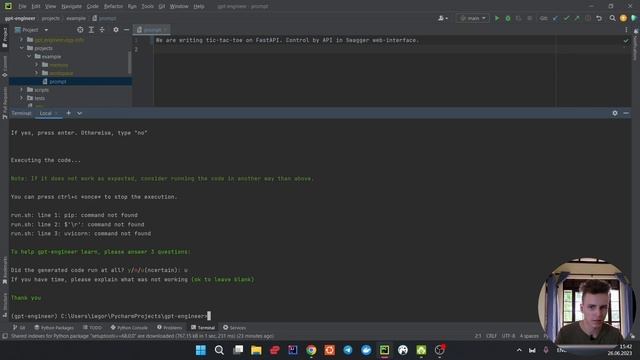Screen dimensions: 640x360
Task: Add a new terminal session with plus icon
Action: pos(69,113)
